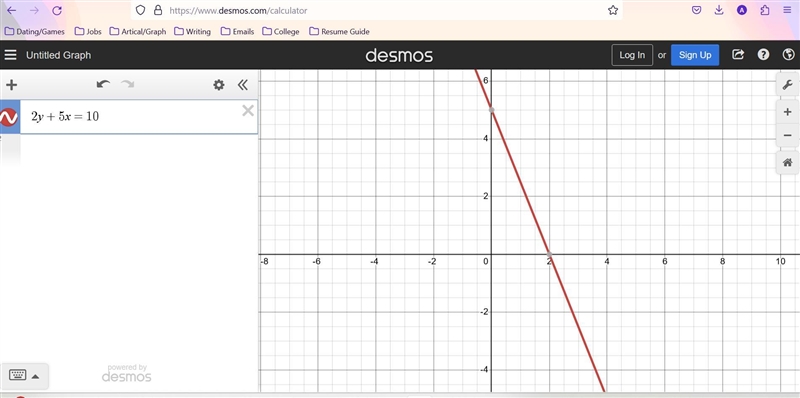This screenshot has width=800, height=398.
Task: Delete the 2y+5x=10 expression
Action: click(248, 111)
